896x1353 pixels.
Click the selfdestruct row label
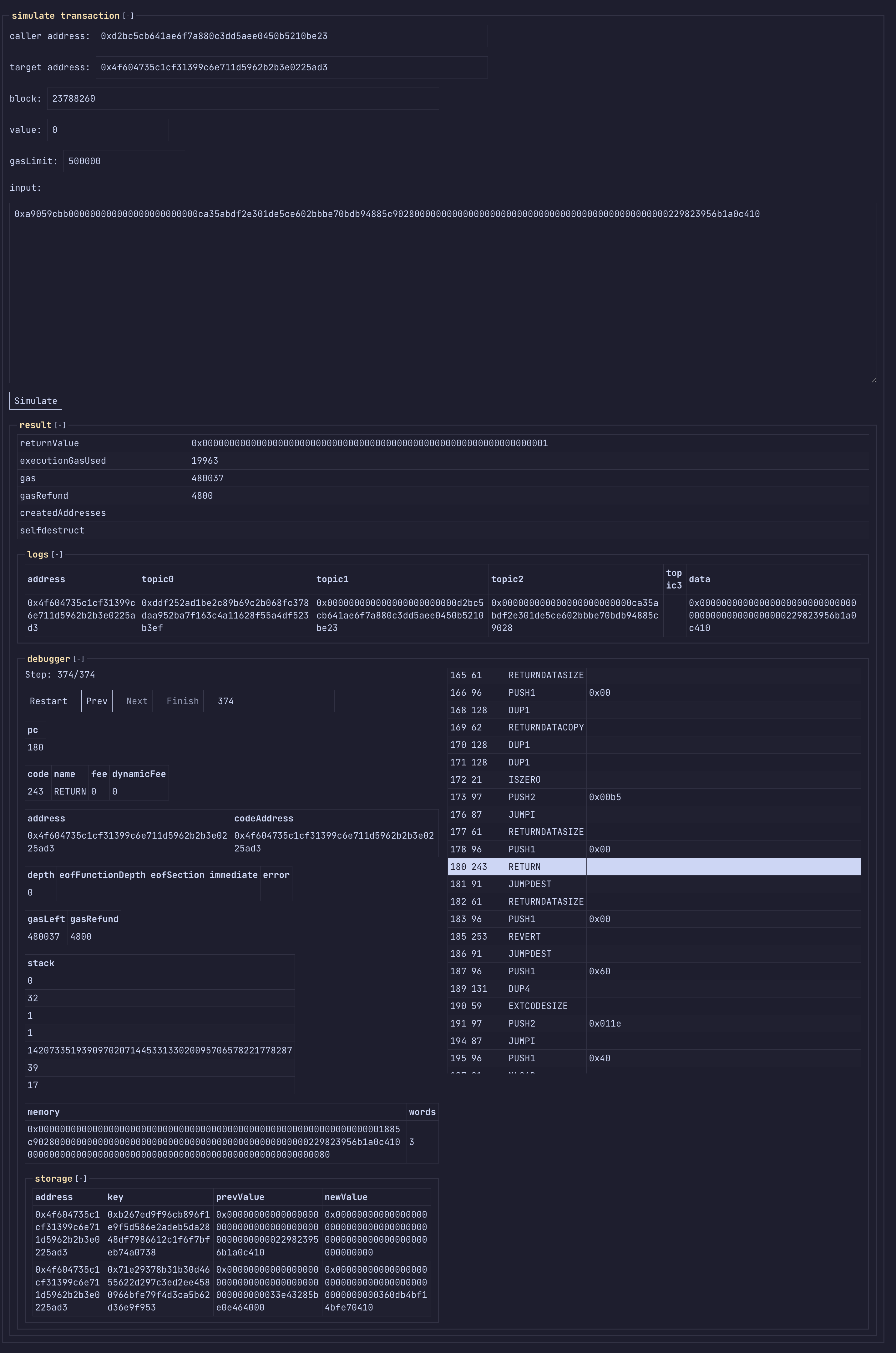(x=103, y=530)
